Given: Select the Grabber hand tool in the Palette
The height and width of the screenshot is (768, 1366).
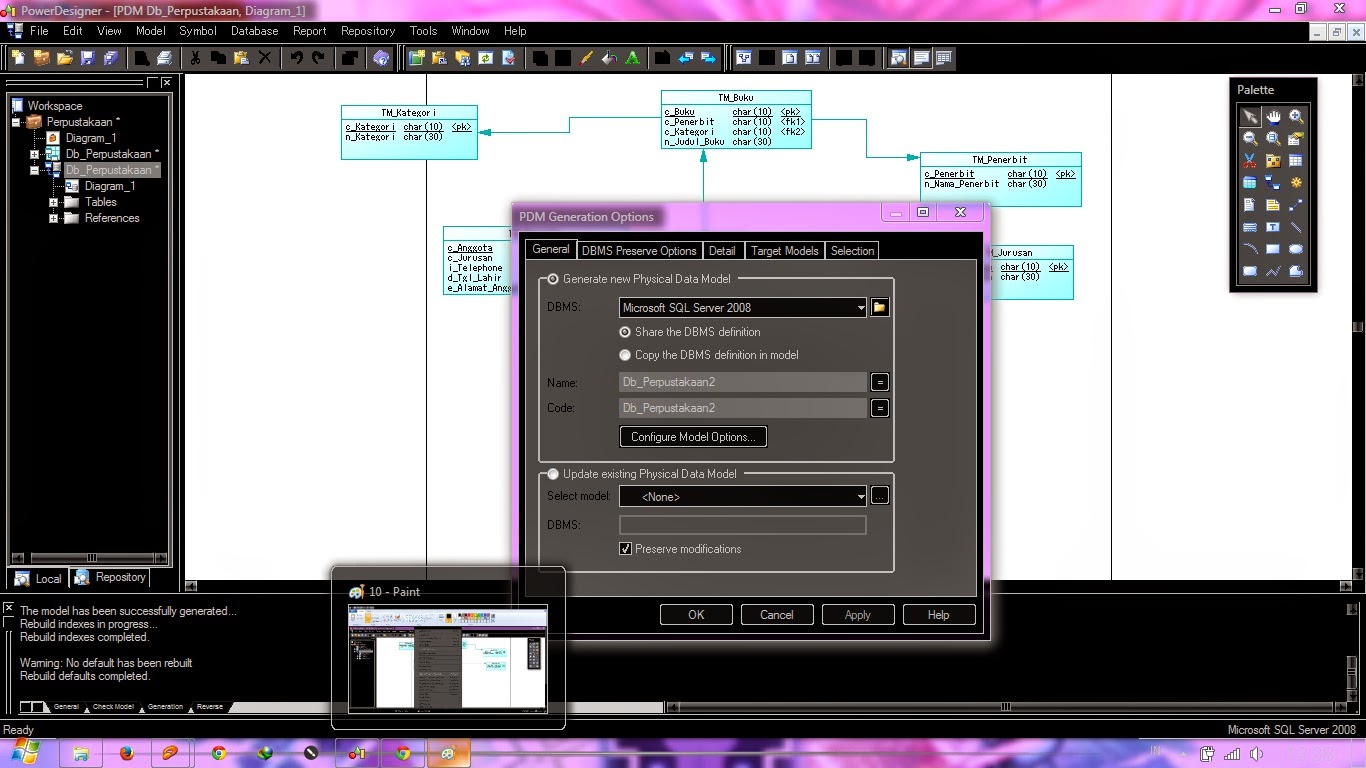Looking at the screenshot, I should [1274, 117].
